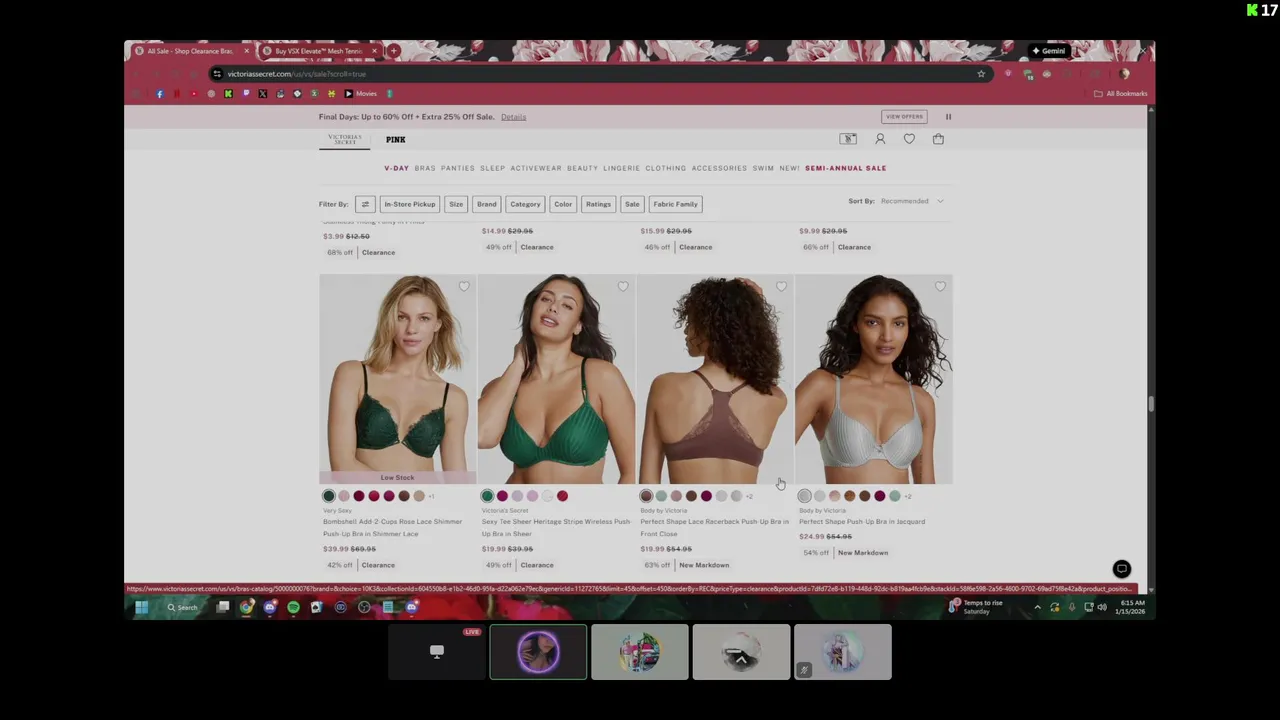Viewport: 1280px width, 720px height.
Task: Select the gray swatch on Jacquard bra
Action: [805, 496]
